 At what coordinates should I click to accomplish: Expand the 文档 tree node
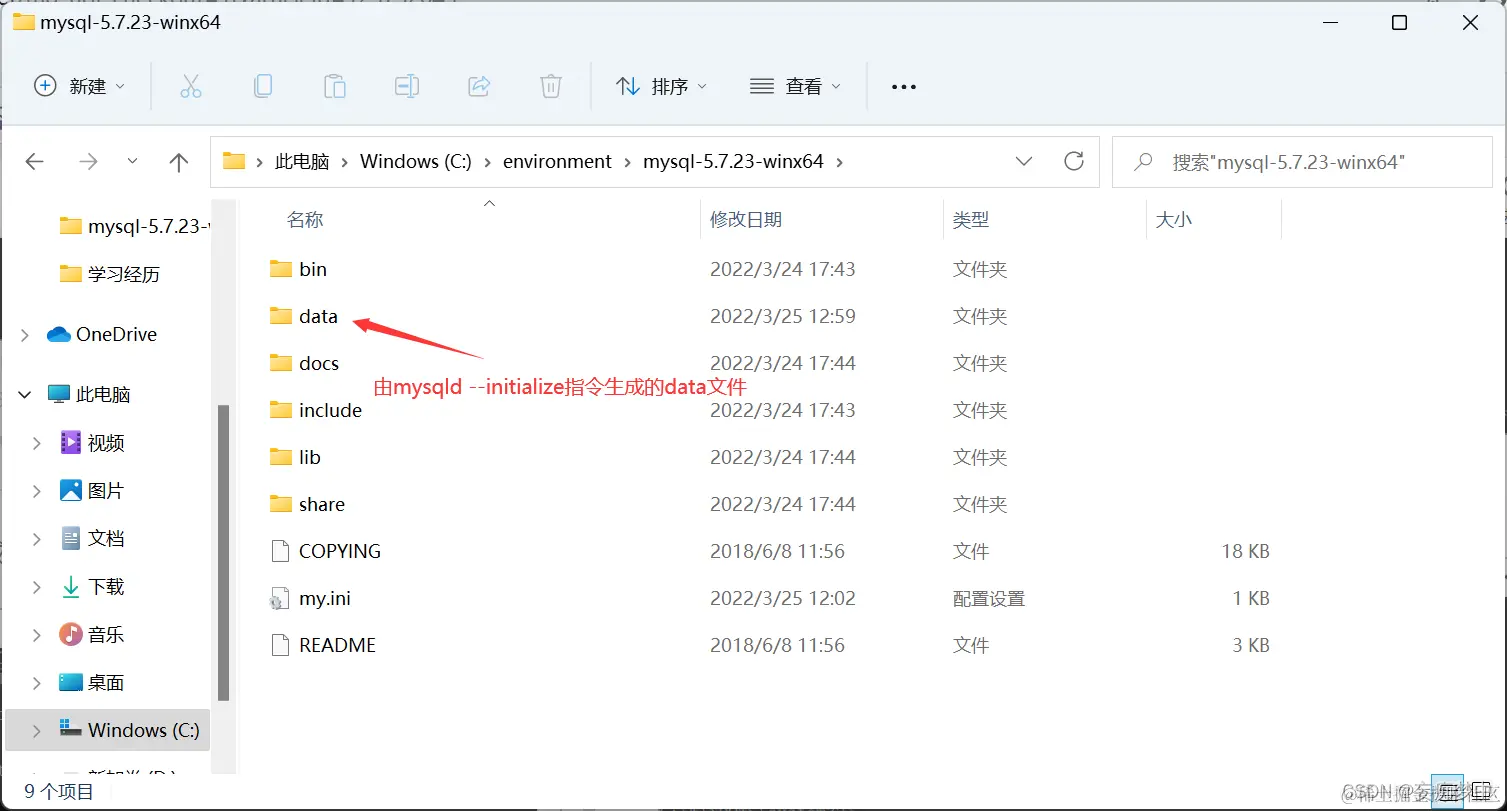[x=37, y=539]
